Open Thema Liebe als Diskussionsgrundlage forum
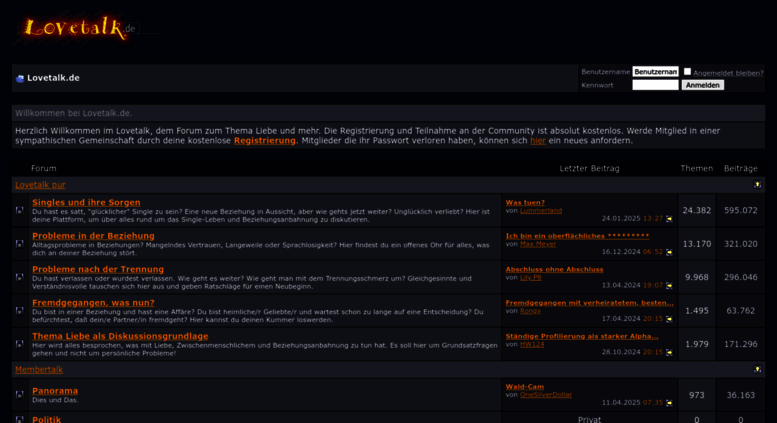777x423 pixels. (x=120, y=336)
